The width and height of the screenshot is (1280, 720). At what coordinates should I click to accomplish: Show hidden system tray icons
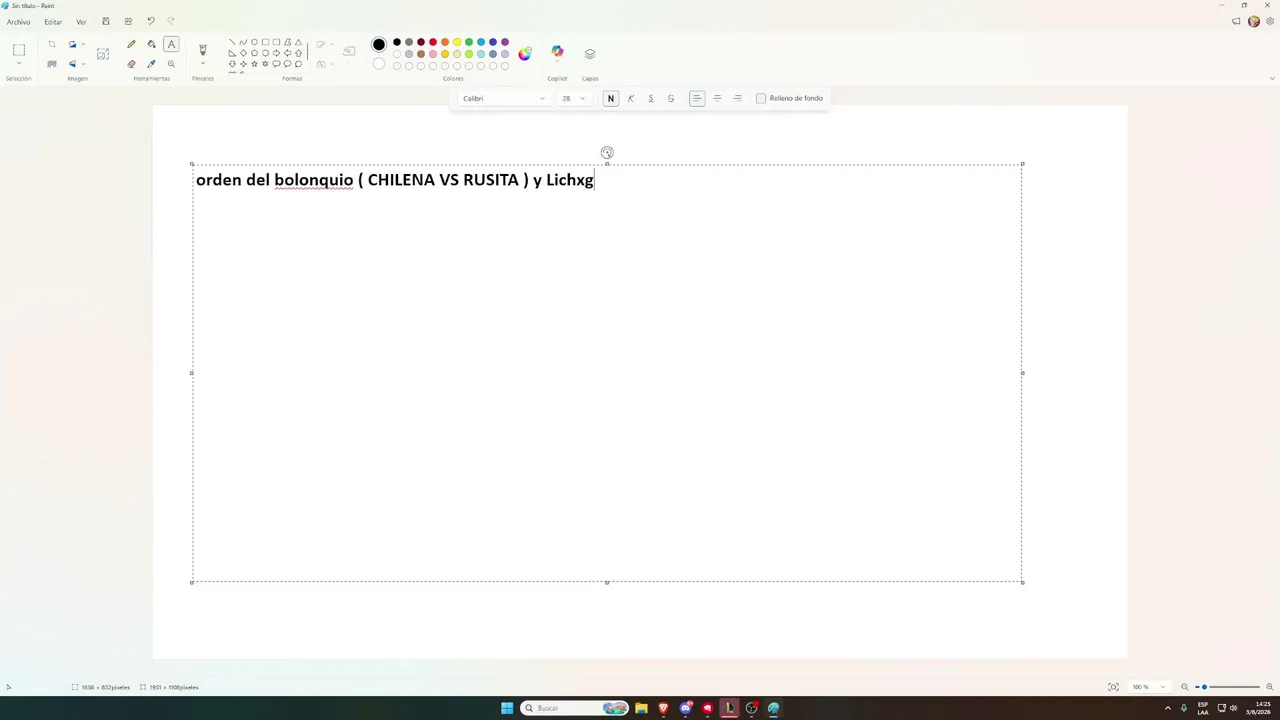point(1168,708)
